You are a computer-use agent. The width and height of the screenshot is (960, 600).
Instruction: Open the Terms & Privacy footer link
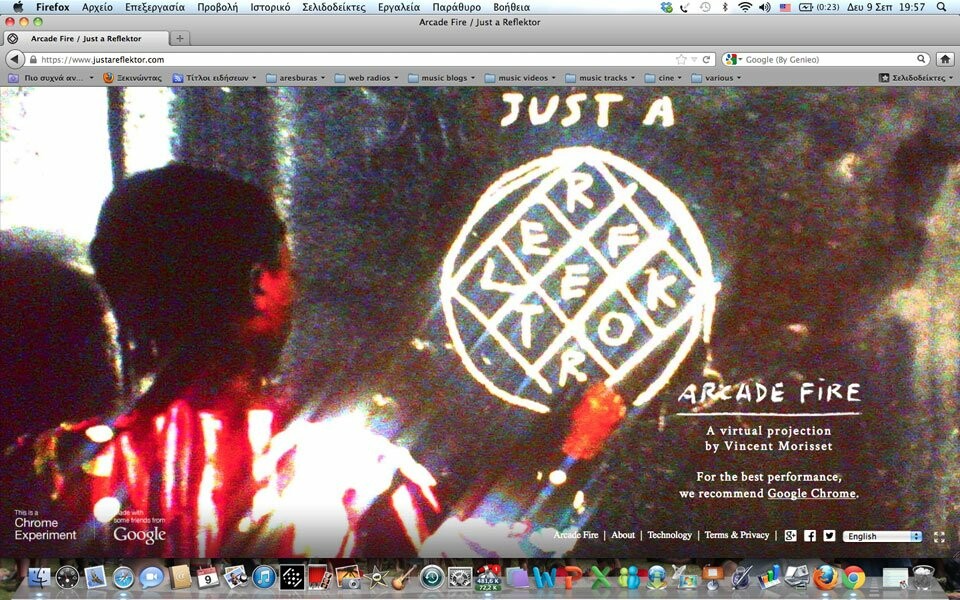click(737, 534)
